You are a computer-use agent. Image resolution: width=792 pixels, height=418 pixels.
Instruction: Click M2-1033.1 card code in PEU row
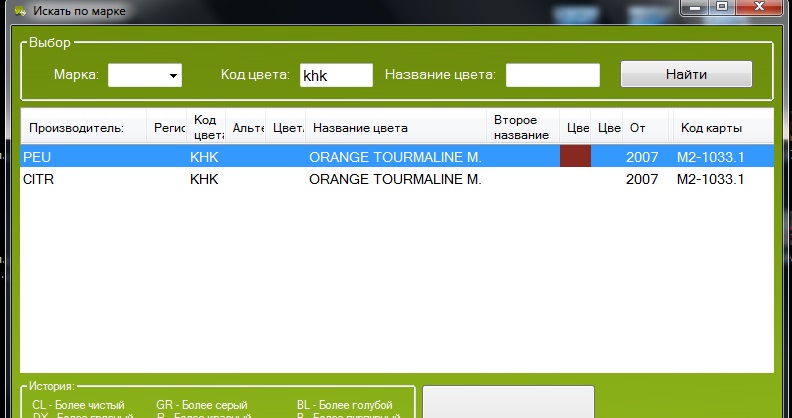[710, 157]
